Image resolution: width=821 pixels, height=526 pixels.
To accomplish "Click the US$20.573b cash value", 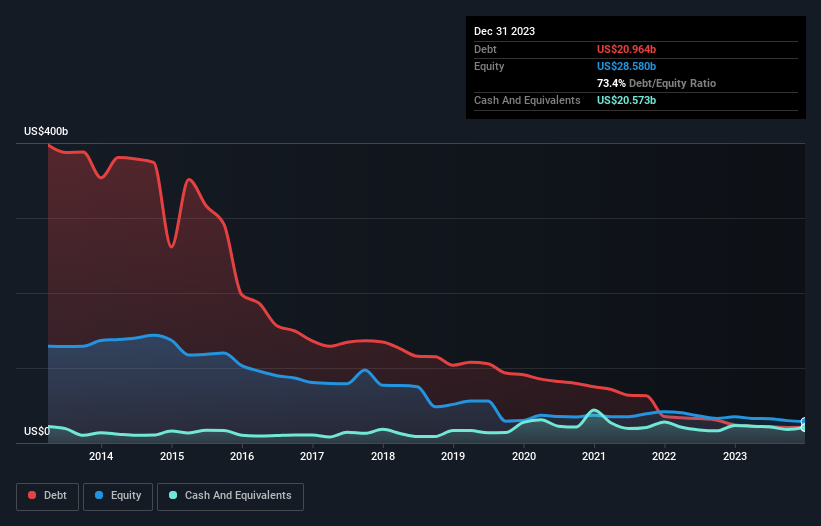I will pyautogui.click(x=626, y=100).
